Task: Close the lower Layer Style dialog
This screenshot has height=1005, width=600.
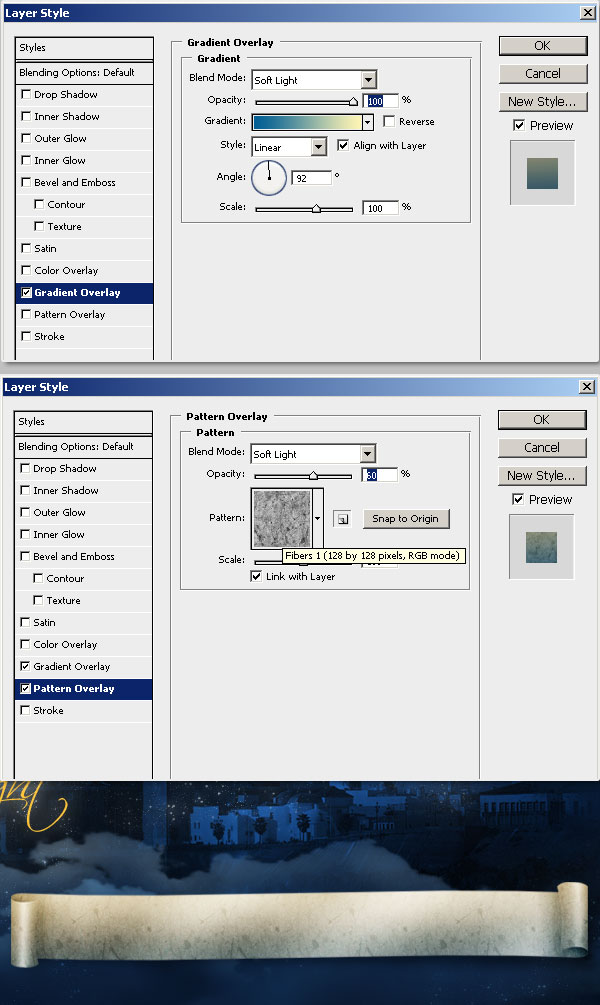Action: coord(586,386)
